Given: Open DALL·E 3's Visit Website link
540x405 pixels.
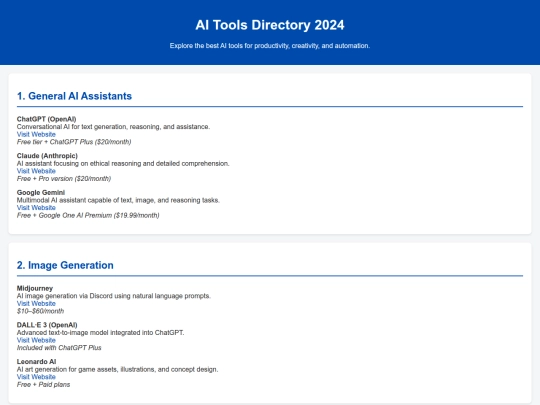Looking at the screenshot, I should coord(36,340).
